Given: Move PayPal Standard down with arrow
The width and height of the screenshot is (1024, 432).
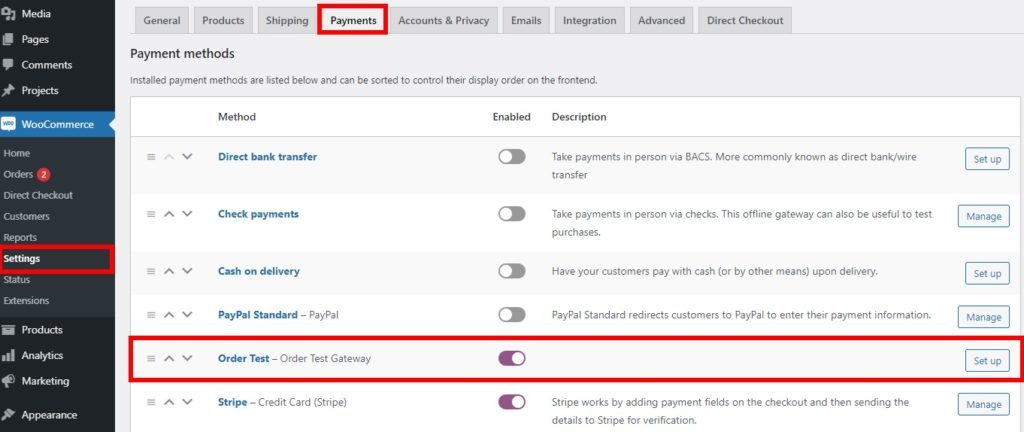Looking at the screenshot, I should (x=187, y=315).
